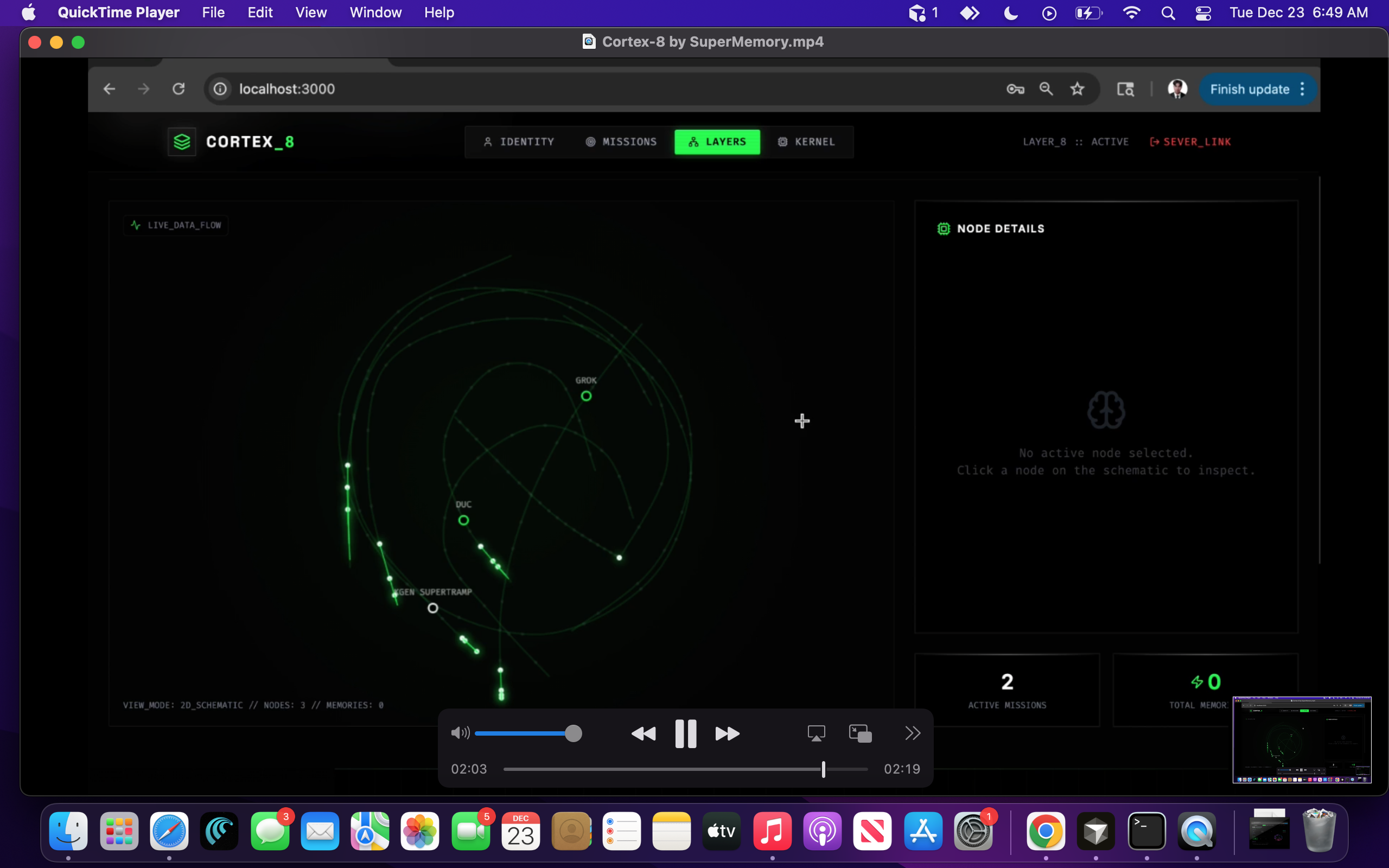Select the DUC node circle

tap(463, 520)
